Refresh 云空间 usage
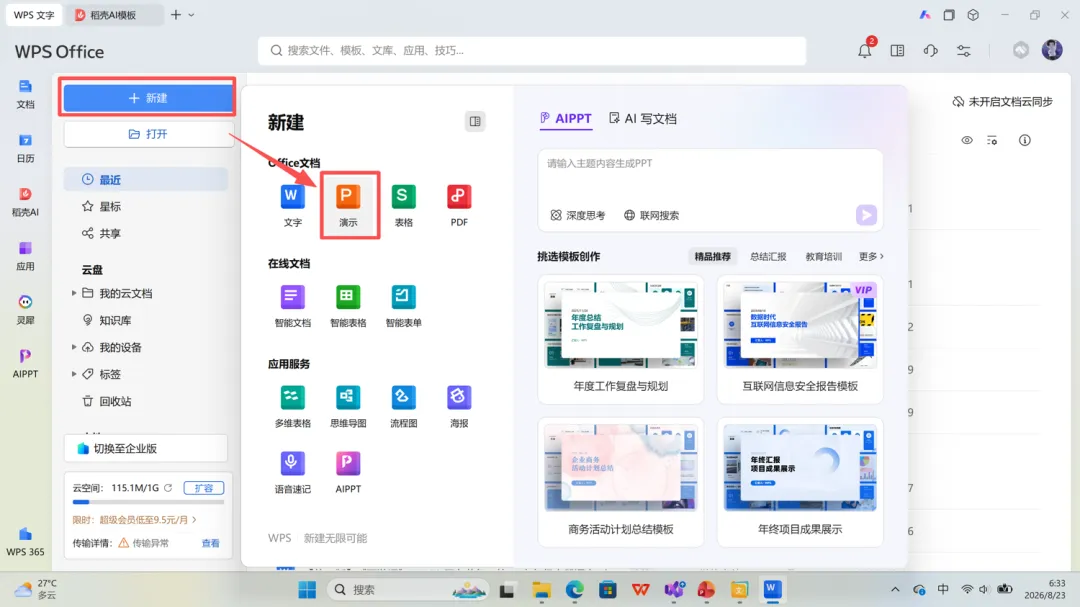The width and height of the screenshot is (1080, 607). coord(168,487)
